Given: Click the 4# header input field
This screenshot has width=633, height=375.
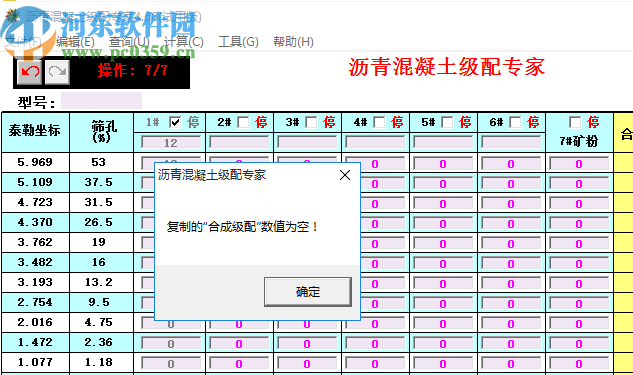Looking at the screenshot, I should pos(375,143).
